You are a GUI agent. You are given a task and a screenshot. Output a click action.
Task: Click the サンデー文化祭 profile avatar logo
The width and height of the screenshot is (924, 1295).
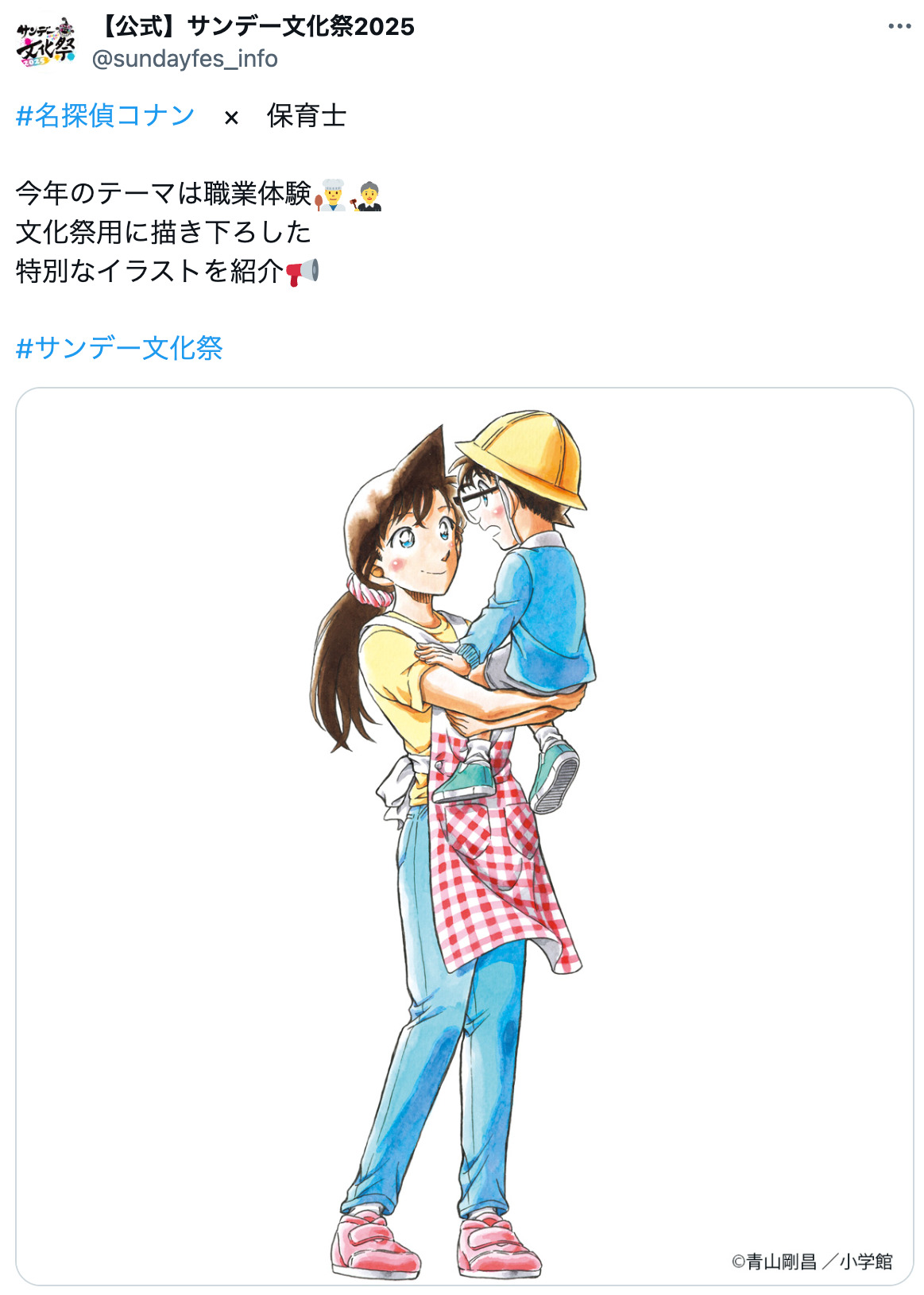[x=45, y=43]
